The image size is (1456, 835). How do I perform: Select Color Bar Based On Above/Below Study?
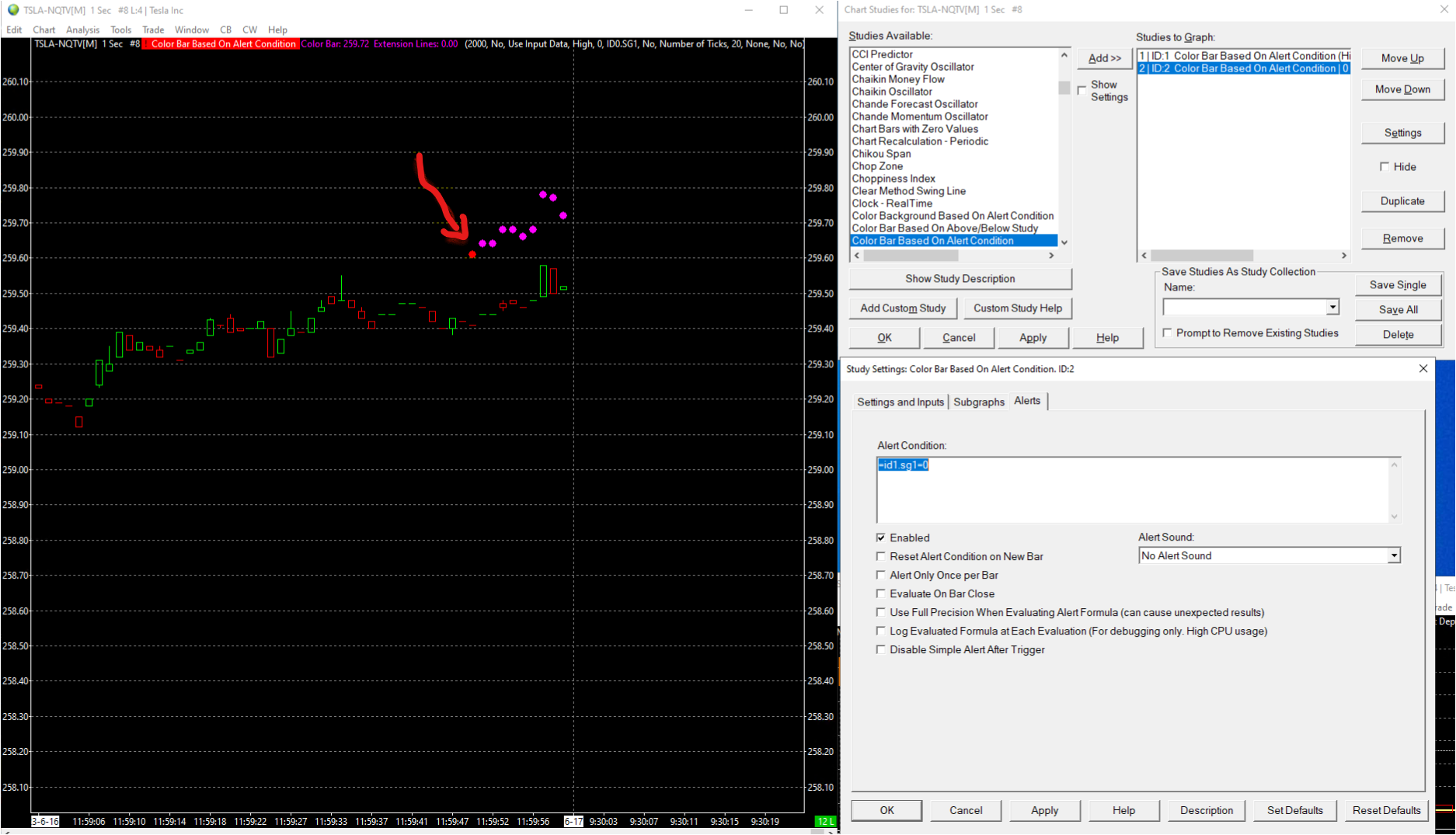[x=945, y=228]
